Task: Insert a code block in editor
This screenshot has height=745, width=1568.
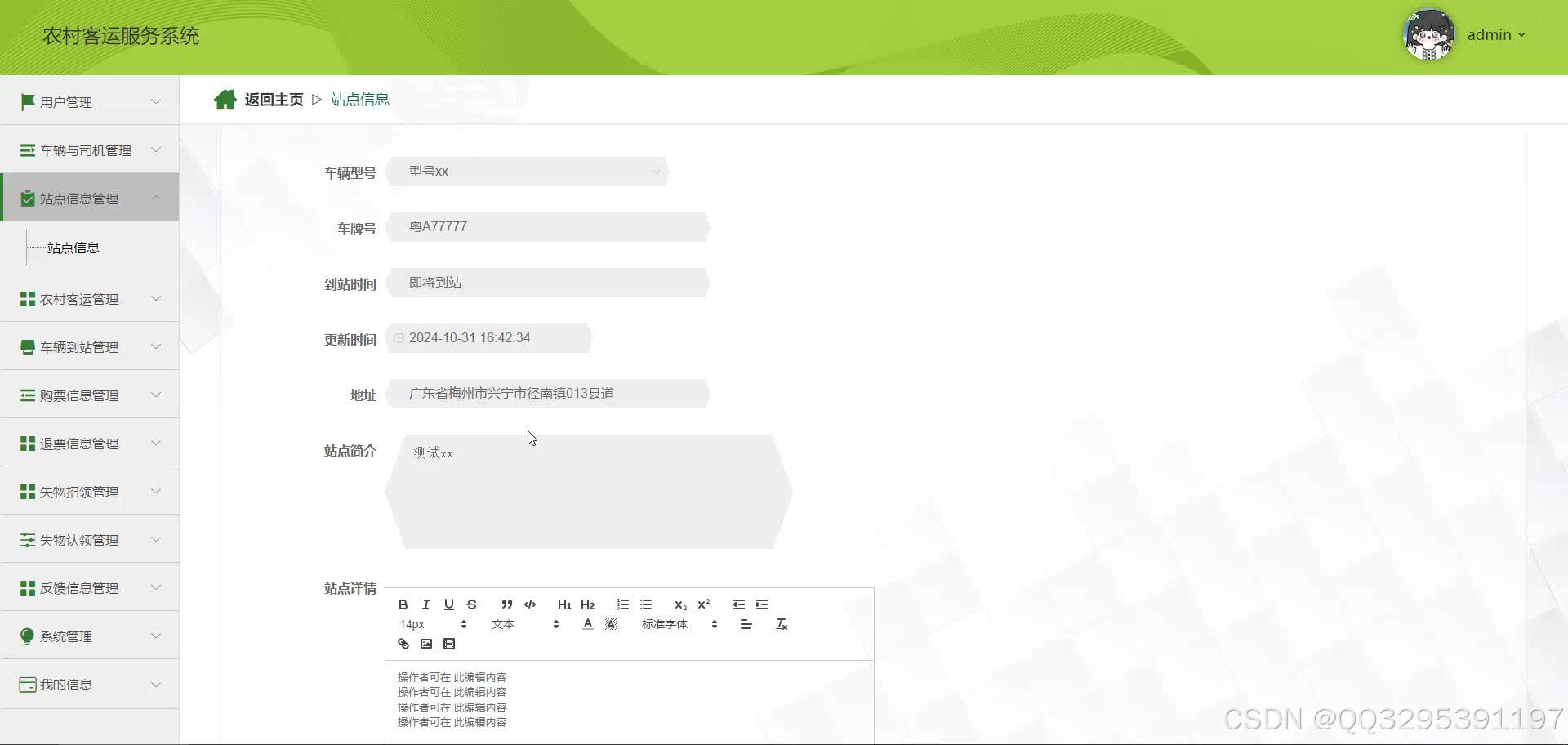Action: 529,604
